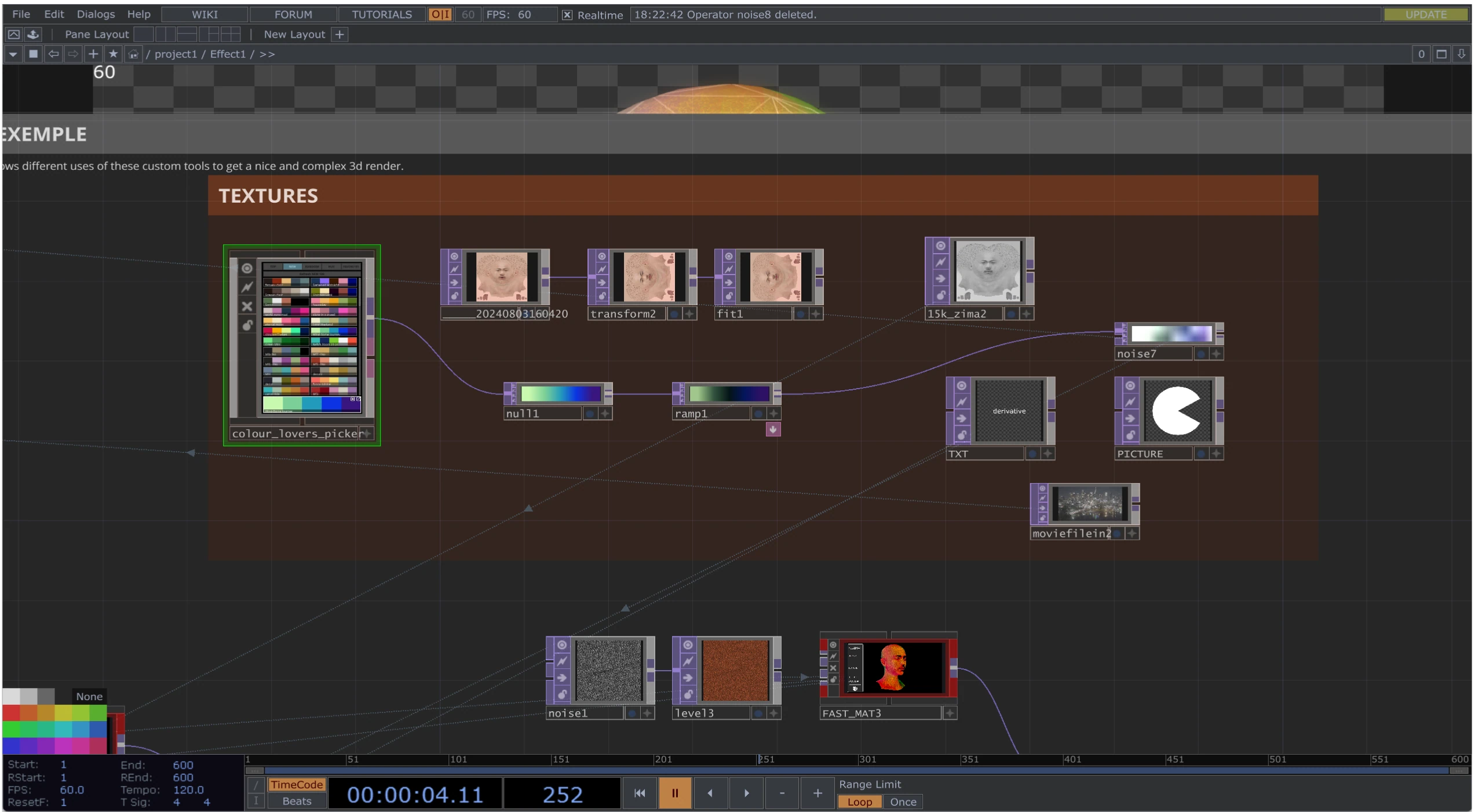This screenshot has width=1478, height=812.
Task: Pick the None color swatch
Action: pos(89,696)
